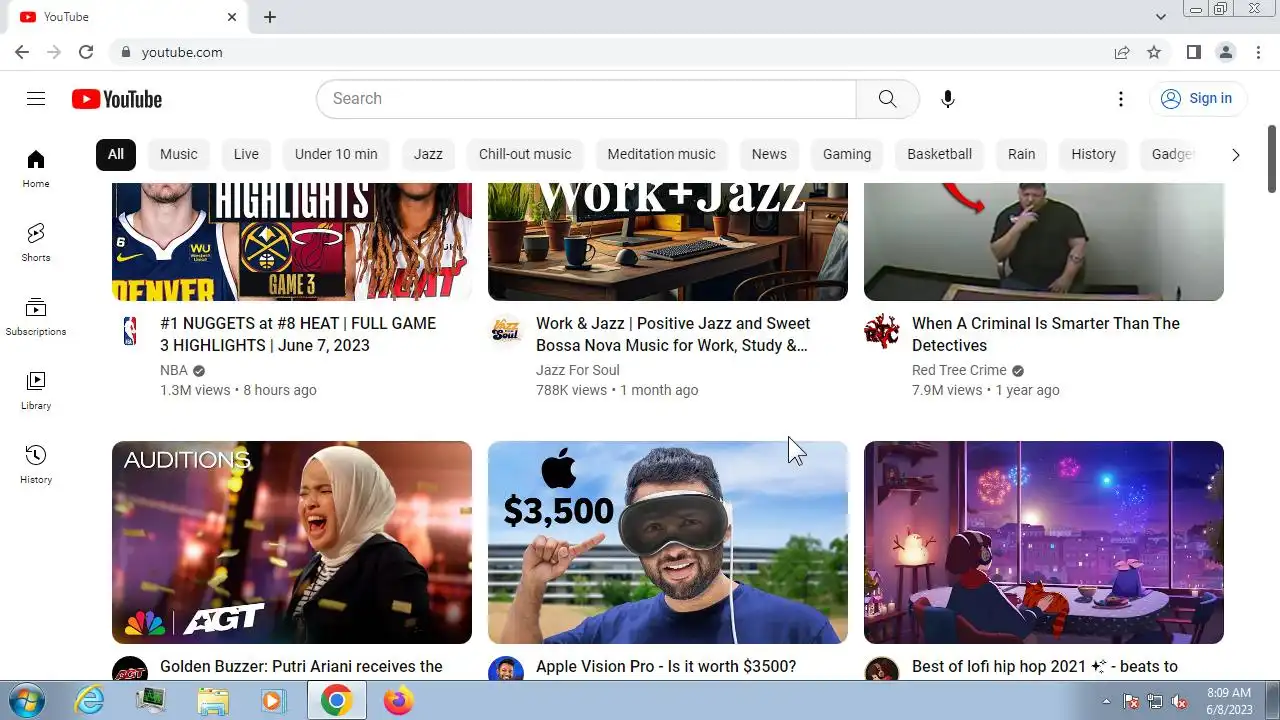Click the search magnifier button
Image resolution: width=1280 pixels, height=720 pixels.
pos(887,98)
